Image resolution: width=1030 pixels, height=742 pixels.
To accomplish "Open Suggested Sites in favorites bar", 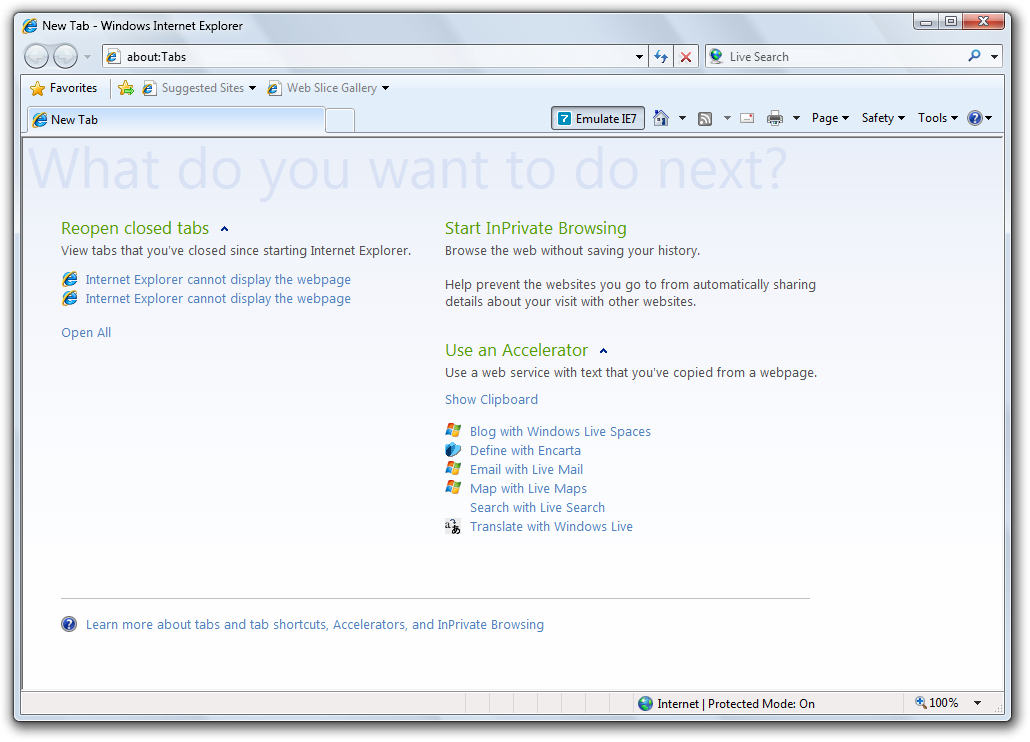I will pos(199,88).
